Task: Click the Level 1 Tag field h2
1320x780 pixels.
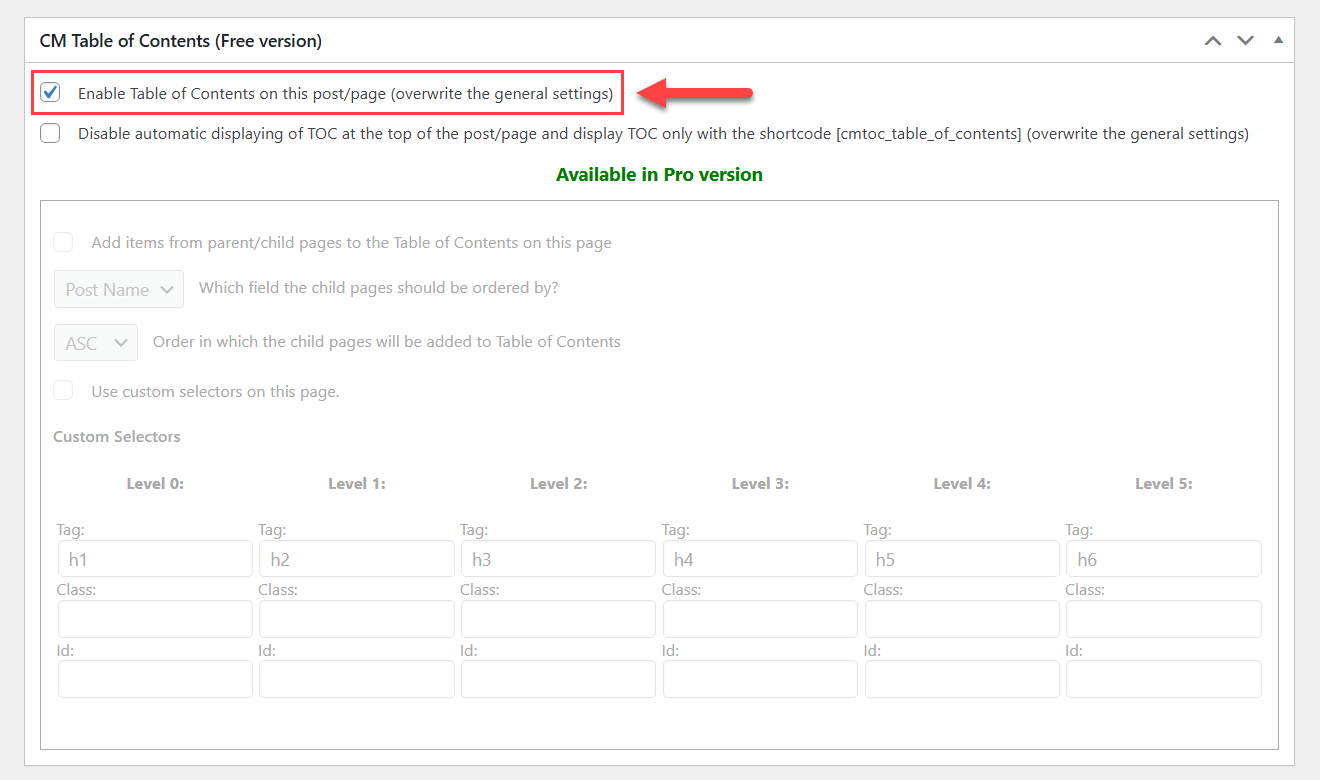Action: pyautogui.click(x=357, y=559)
